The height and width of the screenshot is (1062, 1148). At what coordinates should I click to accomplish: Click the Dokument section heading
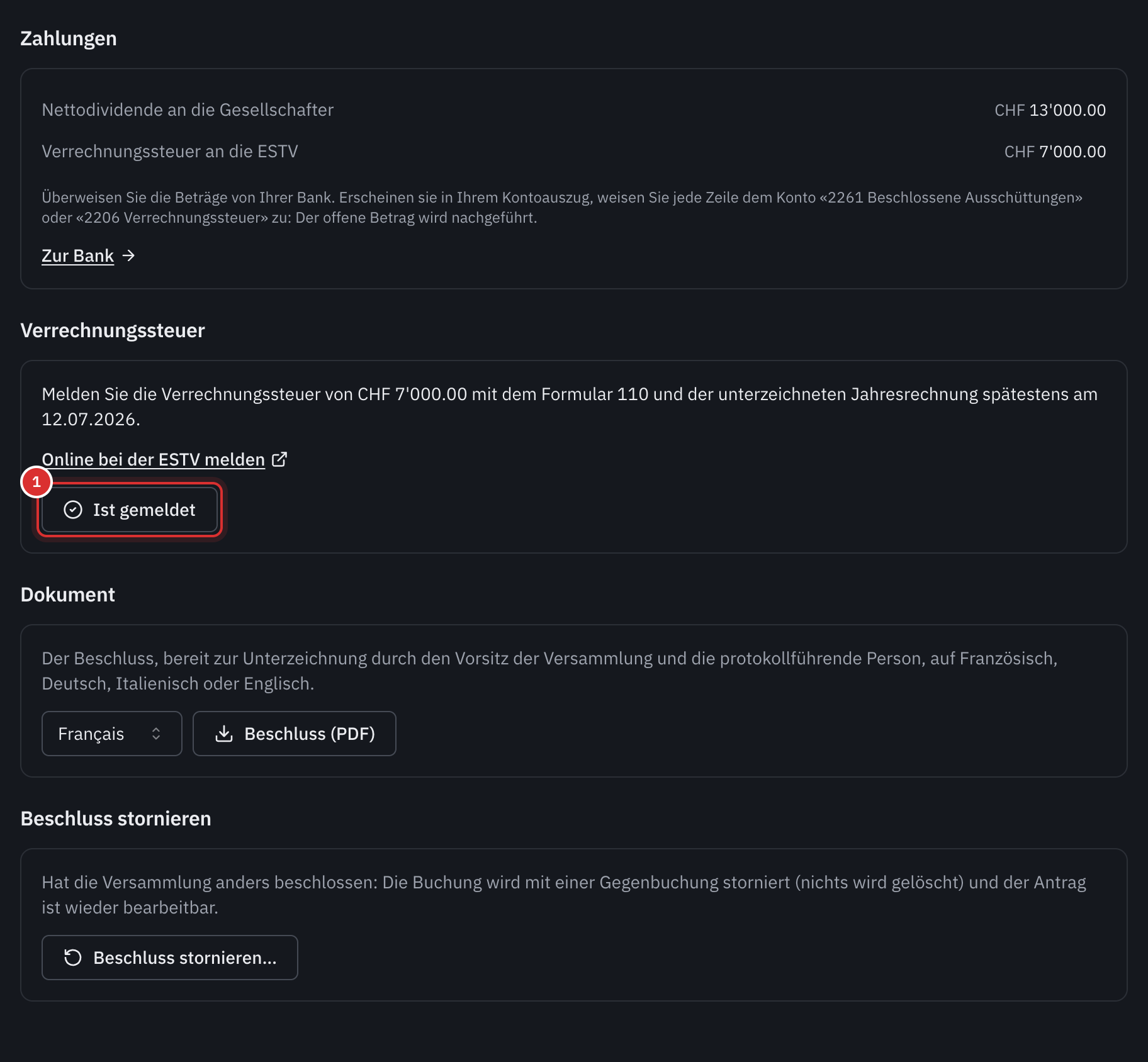[68, 595]
